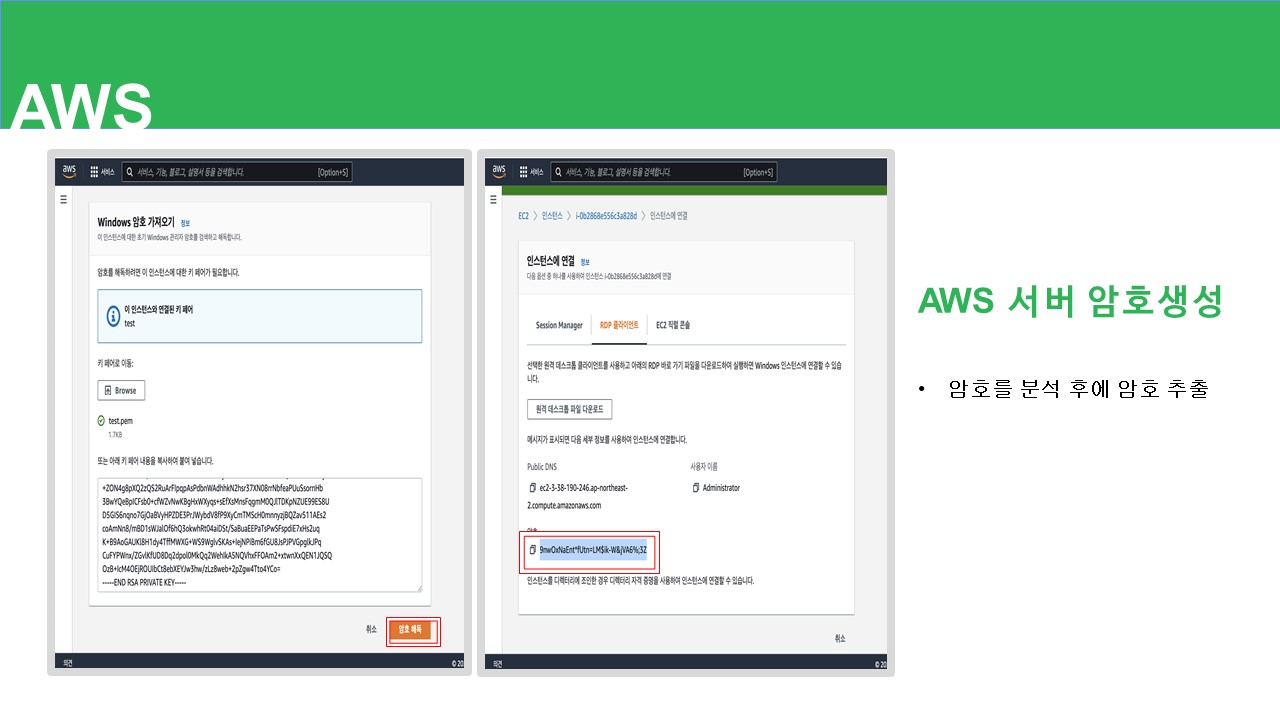The height and width of the screenshot is (720, 1280).
Task: Click the highlighted password text 9nwOxNaEnt*fUtn
Action: pyautogui.click(x=594, y=550)
